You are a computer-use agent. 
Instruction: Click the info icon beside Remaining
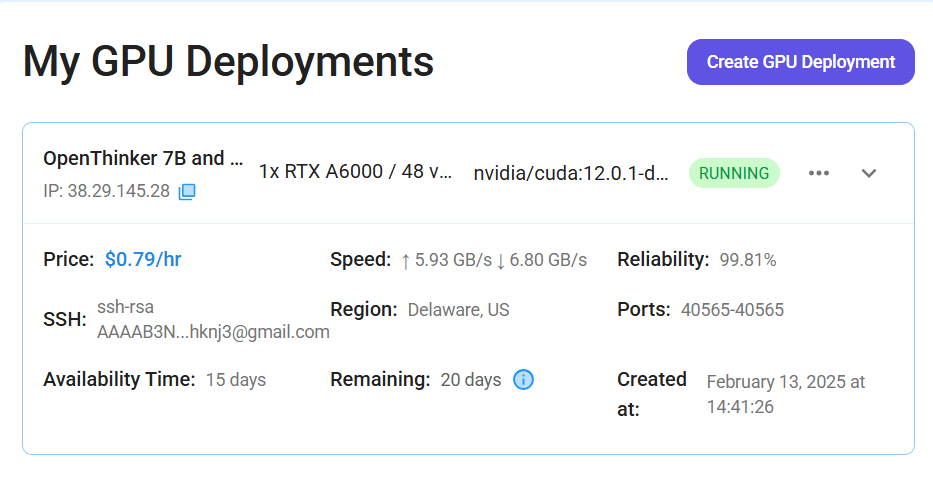(x=524, y=379)
